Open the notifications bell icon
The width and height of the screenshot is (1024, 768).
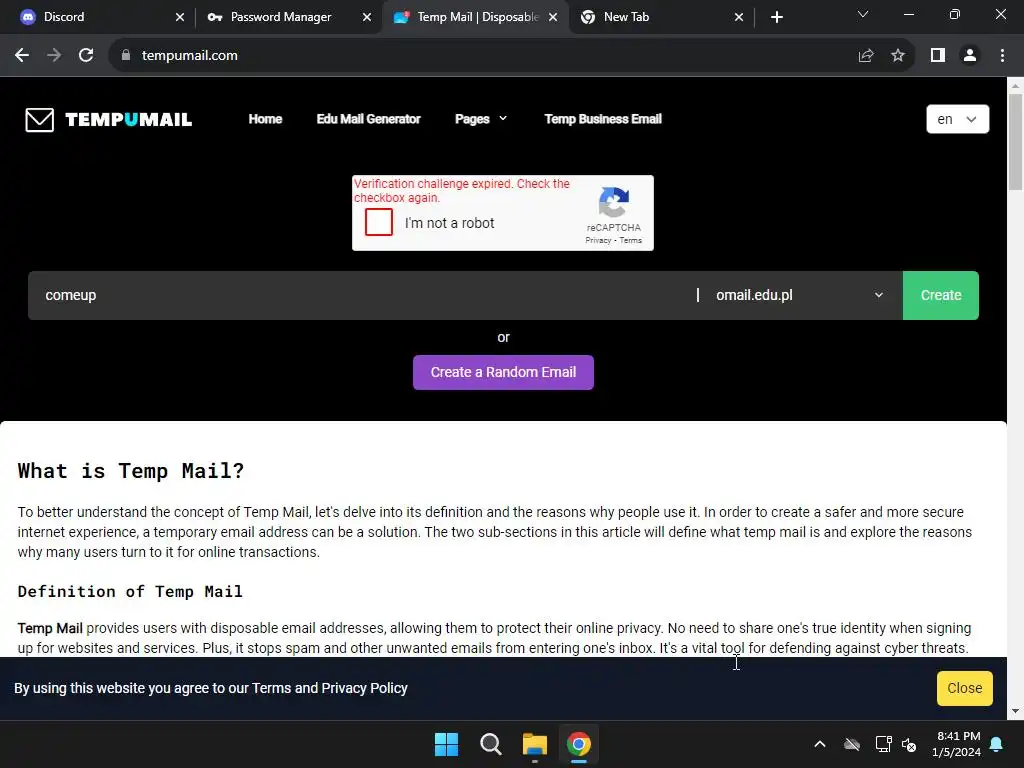pyautogui.click(x=997, y=744)
